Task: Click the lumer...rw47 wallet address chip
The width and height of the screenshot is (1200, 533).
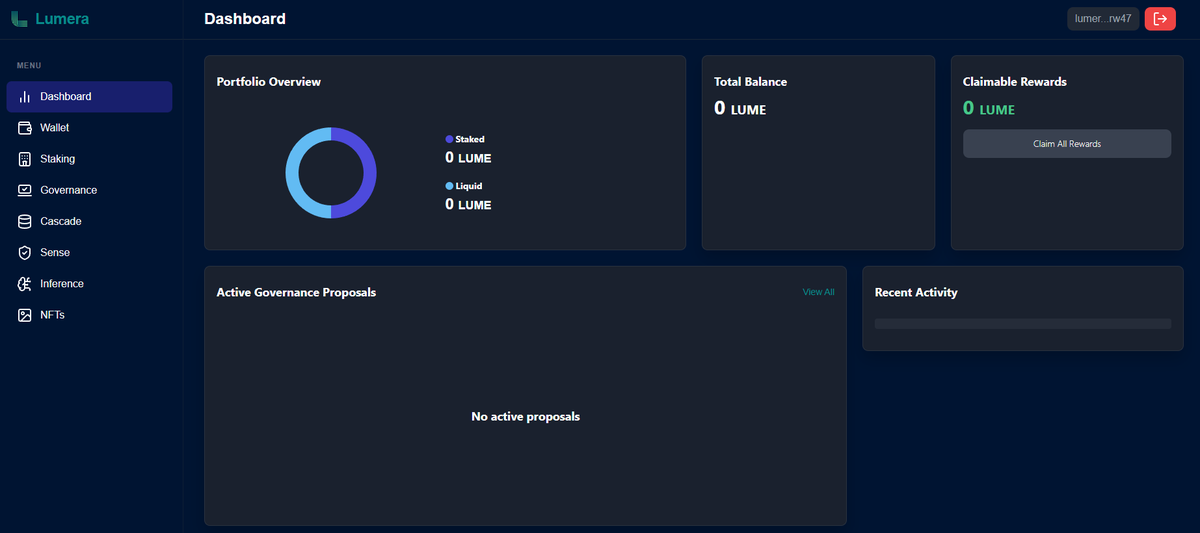Action: (x=1103, y=18)
